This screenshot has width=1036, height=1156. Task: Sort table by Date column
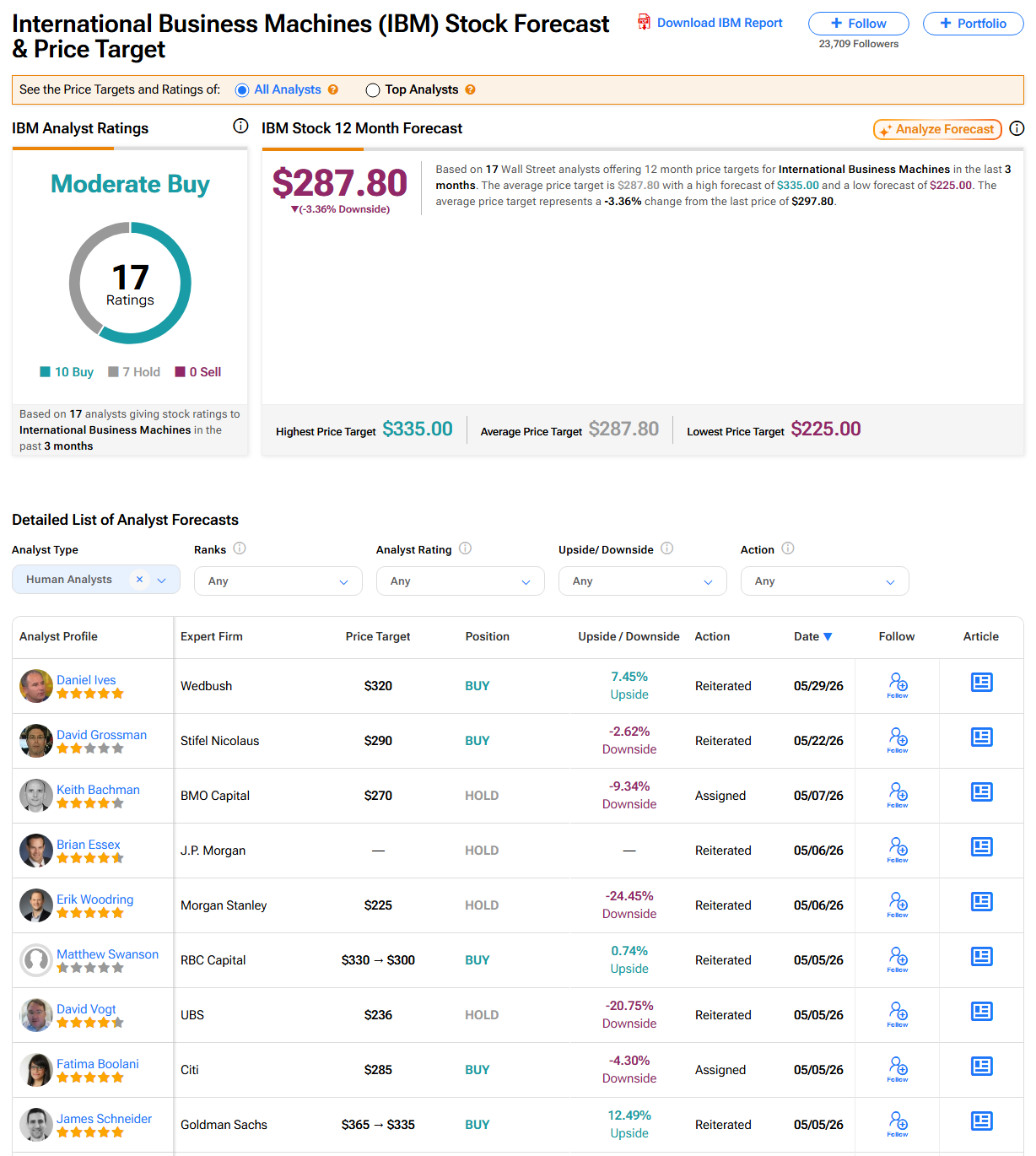(813, 636)
